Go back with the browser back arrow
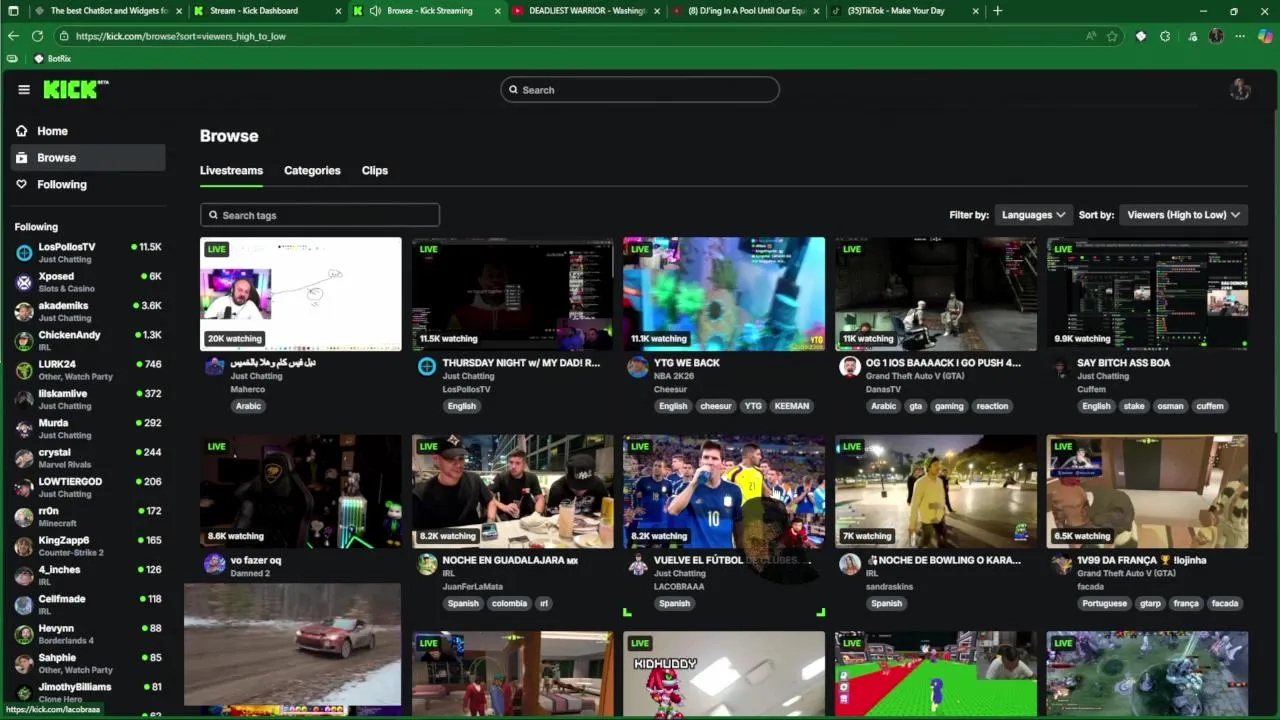This screenshot has width=1280, height=720. pyautogui.click(x=13, y=36)
